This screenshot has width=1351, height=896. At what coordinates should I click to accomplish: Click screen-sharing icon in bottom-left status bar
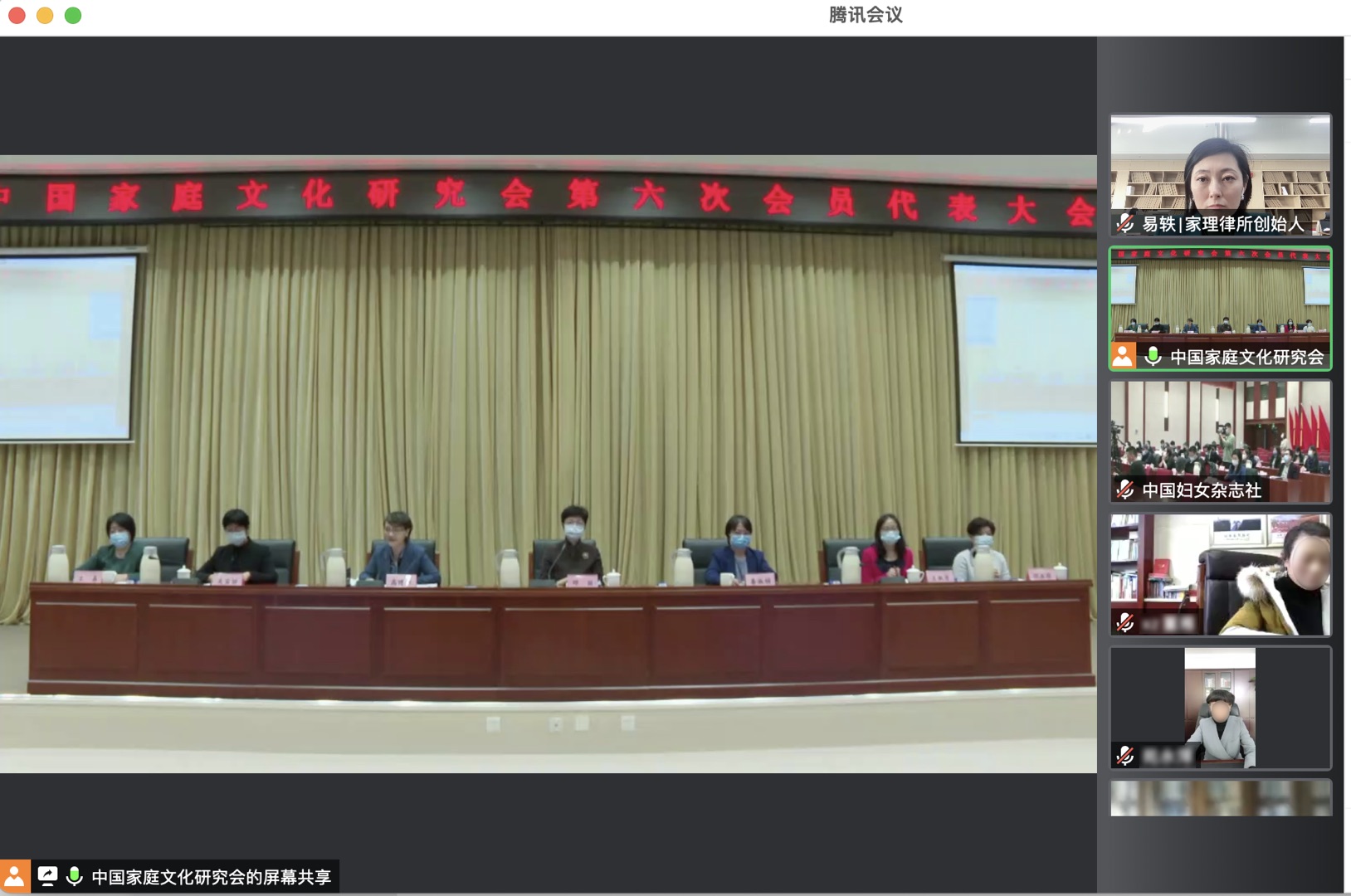click(x=47, y=876)
